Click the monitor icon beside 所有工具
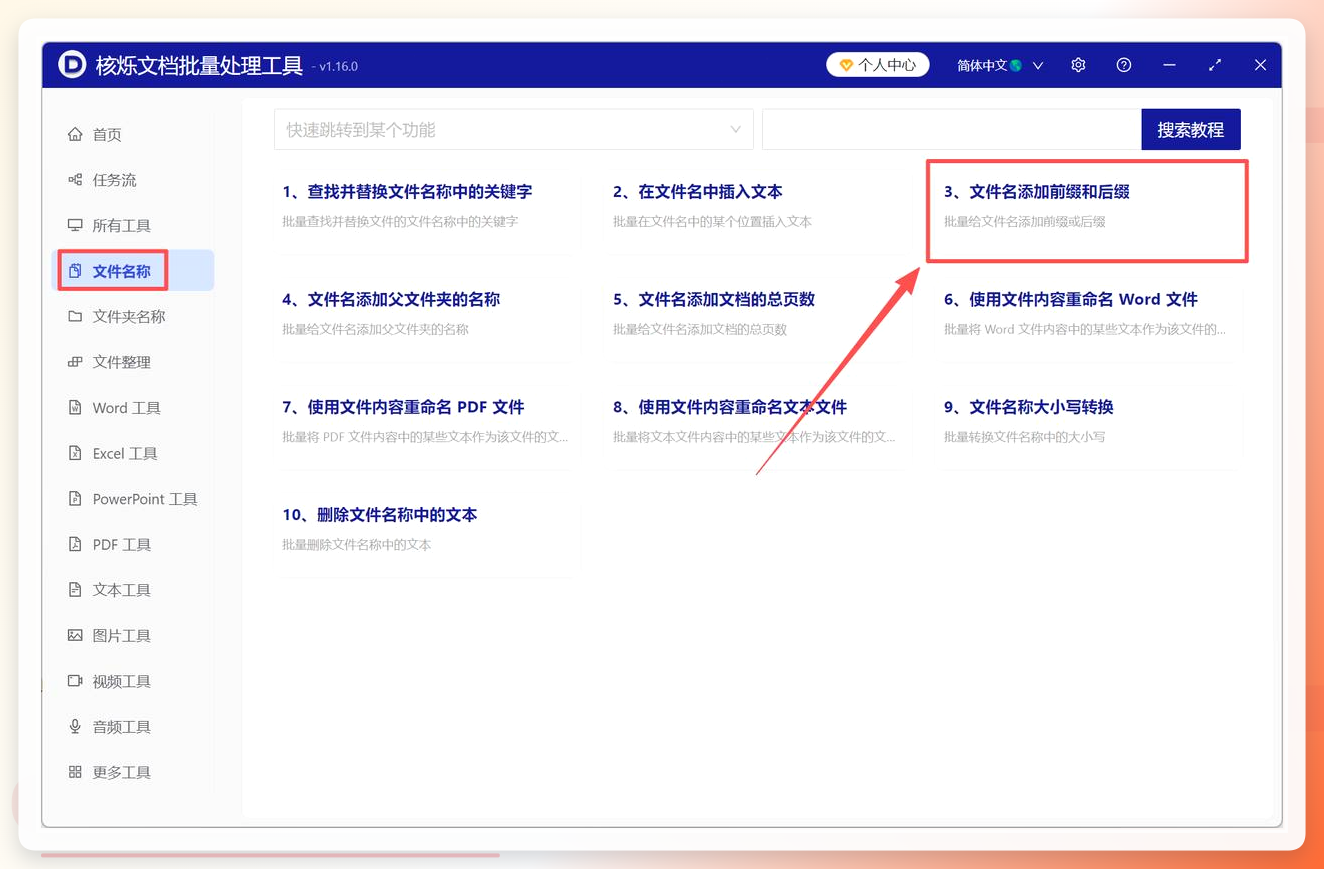1324x869 pixels. click(75, 225)
